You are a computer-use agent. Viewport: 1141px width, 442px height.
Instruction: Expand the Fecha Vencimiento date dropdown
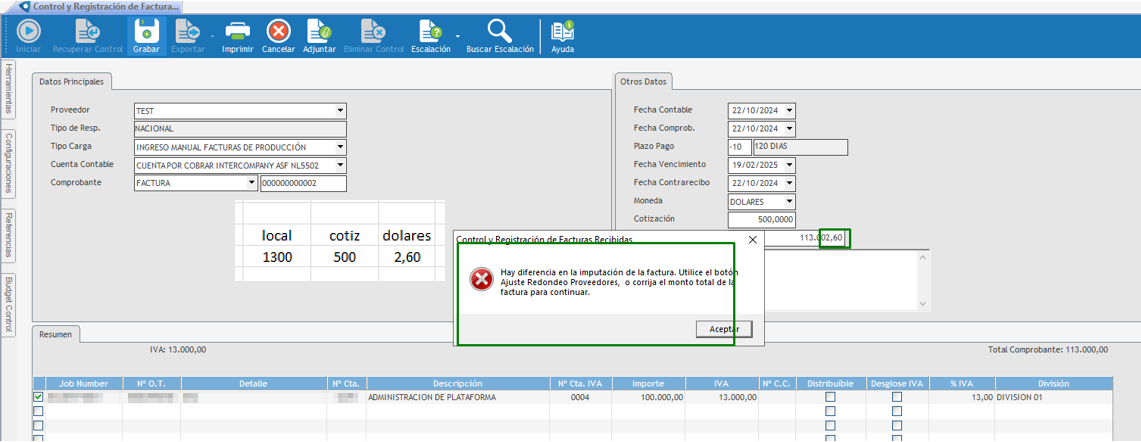coord(790,165)
